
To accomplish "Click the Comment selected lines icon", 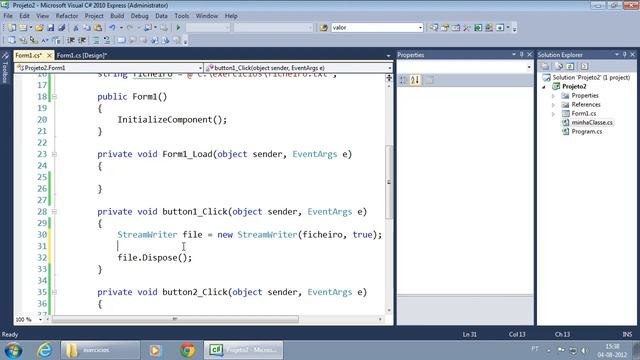I will [96, 40].
